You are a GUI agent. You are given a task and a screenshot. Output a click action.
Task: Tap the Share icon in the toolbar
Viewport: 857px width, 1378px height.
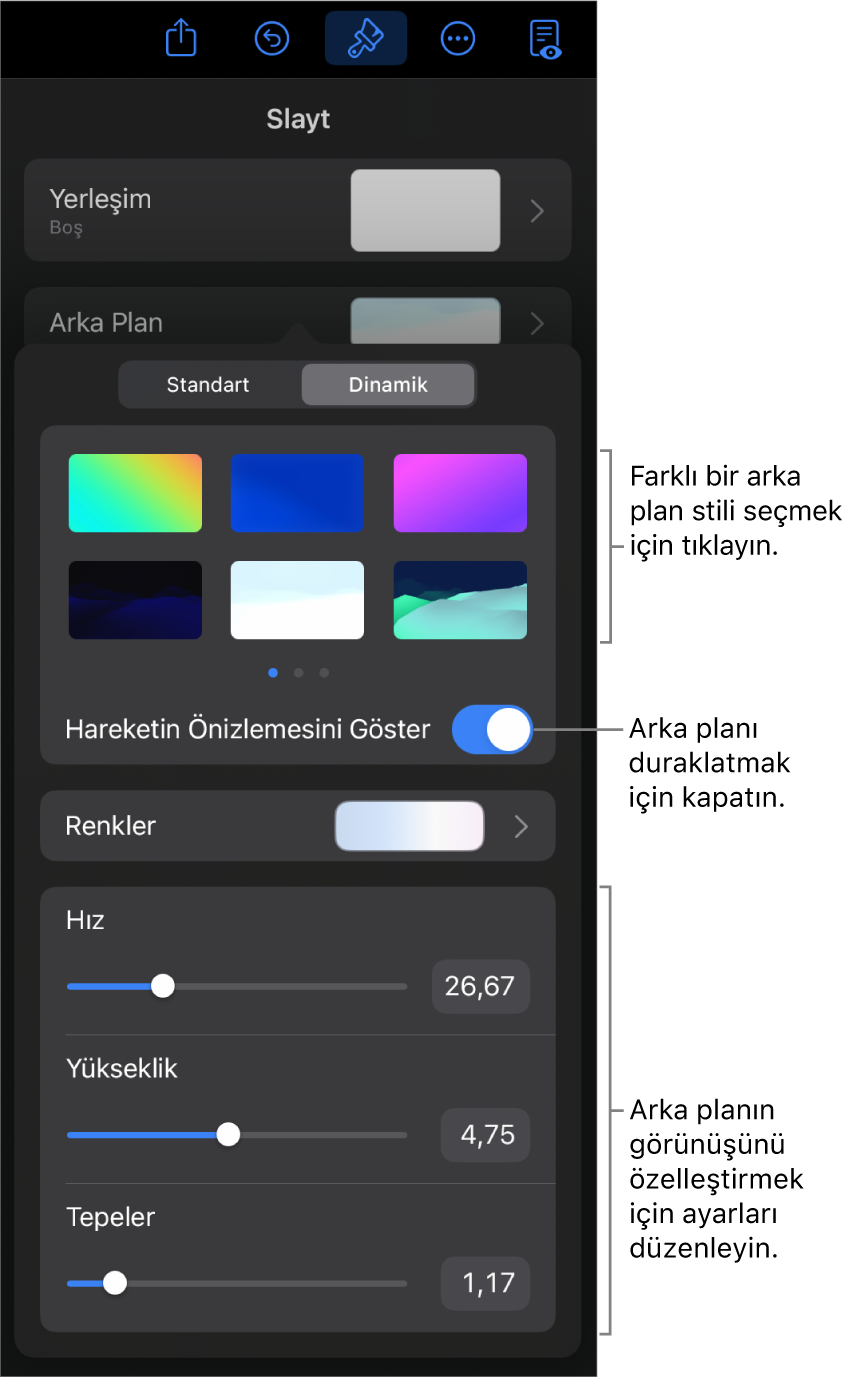(x=180, y=38)
